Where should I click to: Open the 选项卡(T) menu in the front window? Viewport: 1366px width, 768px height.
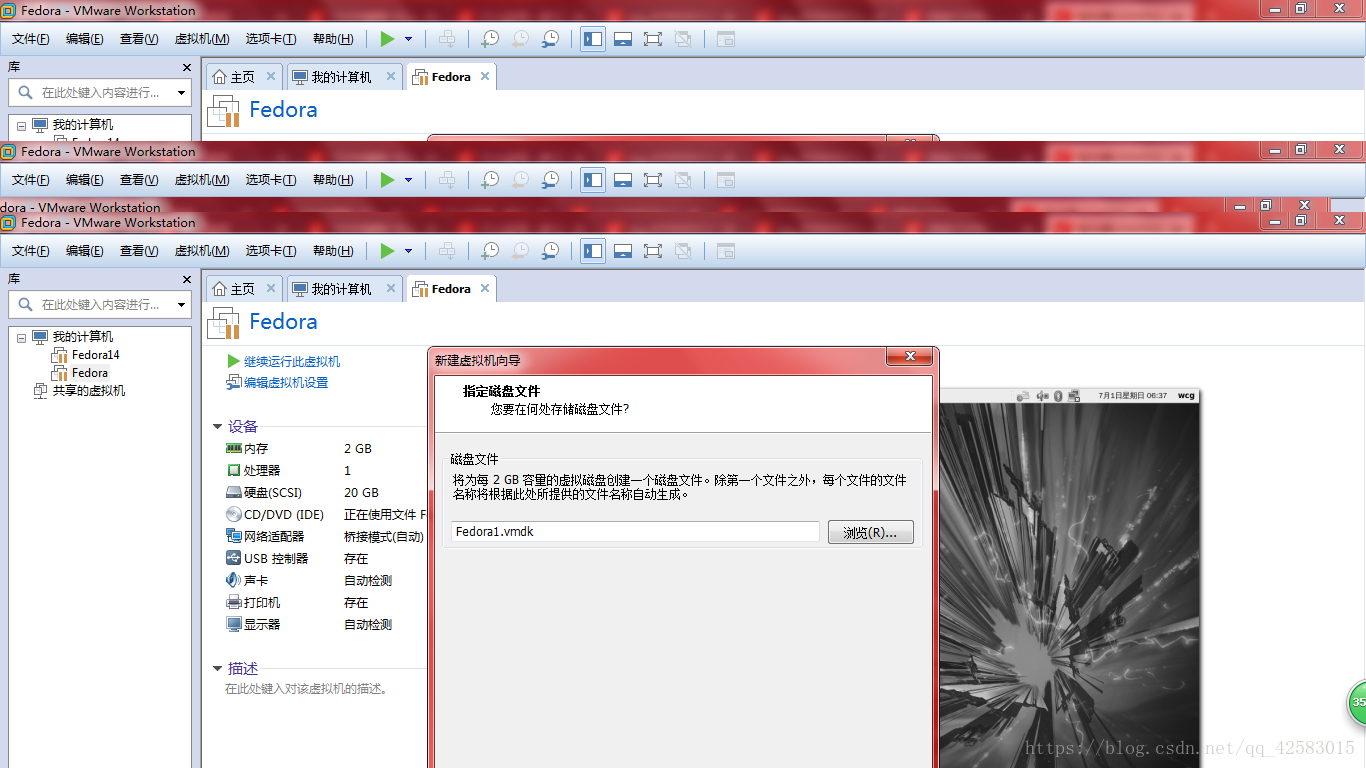pyautogui.click(x=271, y=251)
